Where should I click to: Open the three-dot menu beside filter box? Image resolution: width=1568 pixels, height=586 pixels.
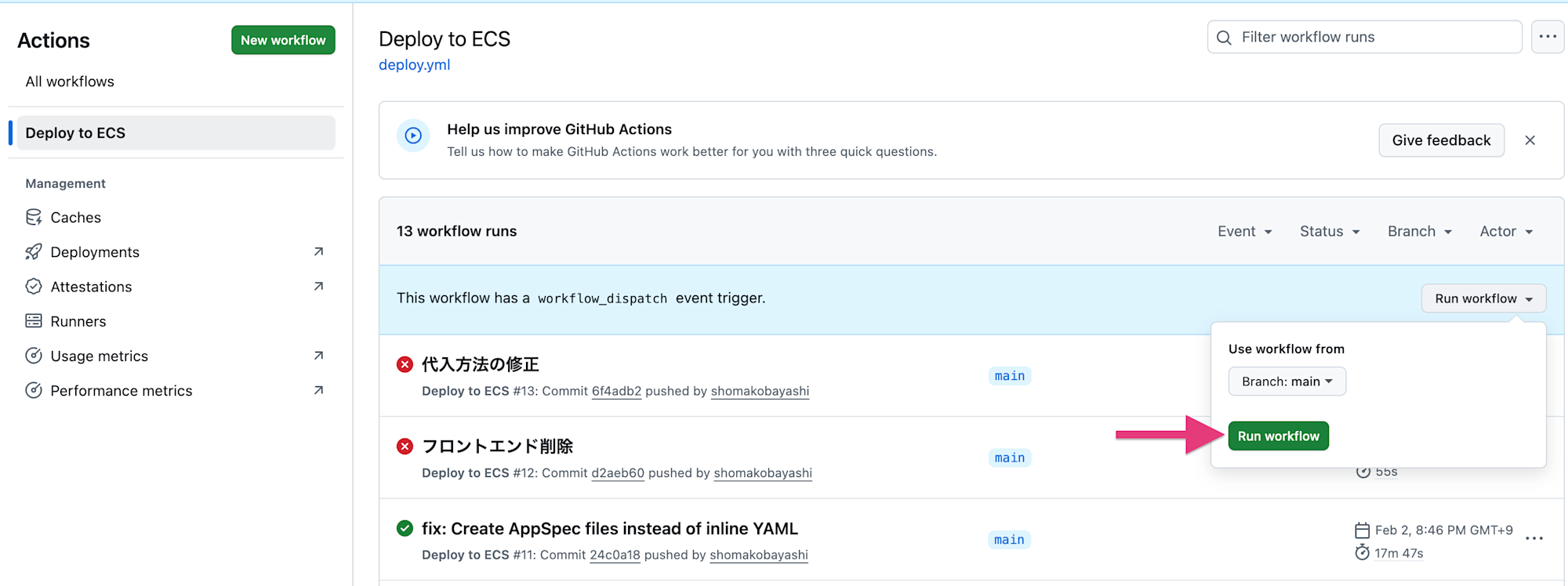point(1547,37)
